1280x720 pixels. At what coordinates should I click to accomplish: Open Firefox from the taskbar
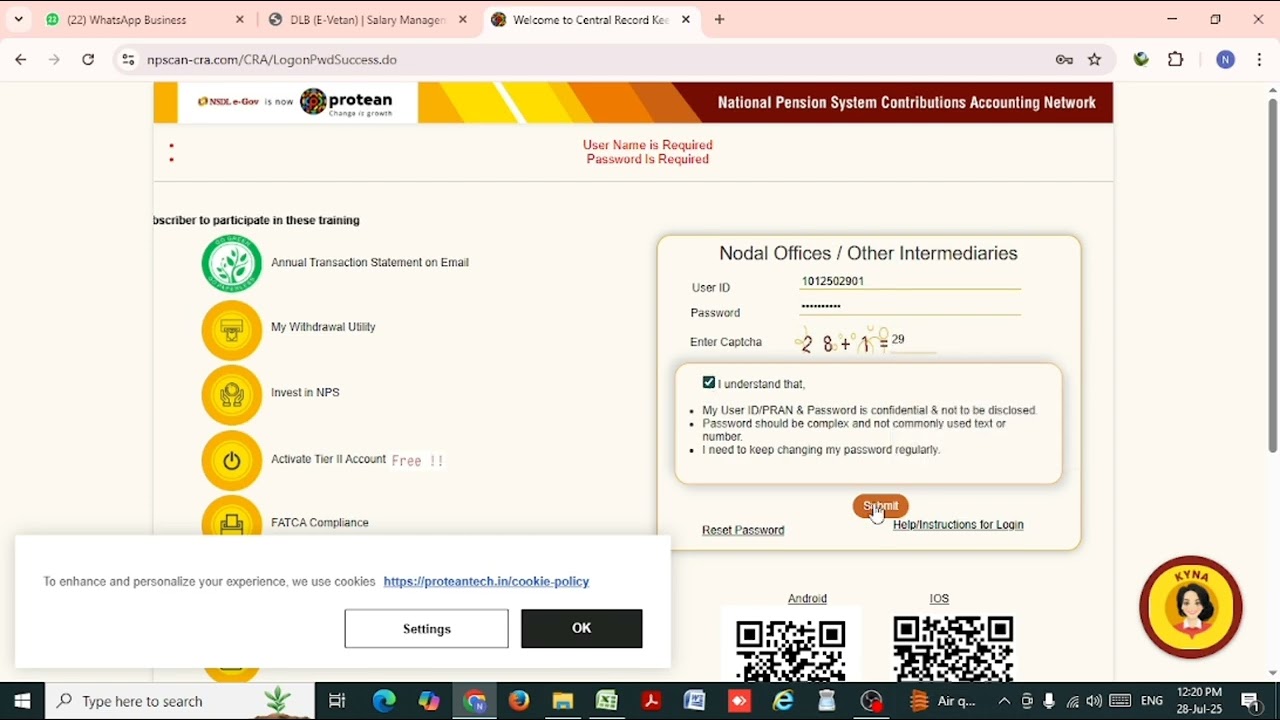coord(518,701)
